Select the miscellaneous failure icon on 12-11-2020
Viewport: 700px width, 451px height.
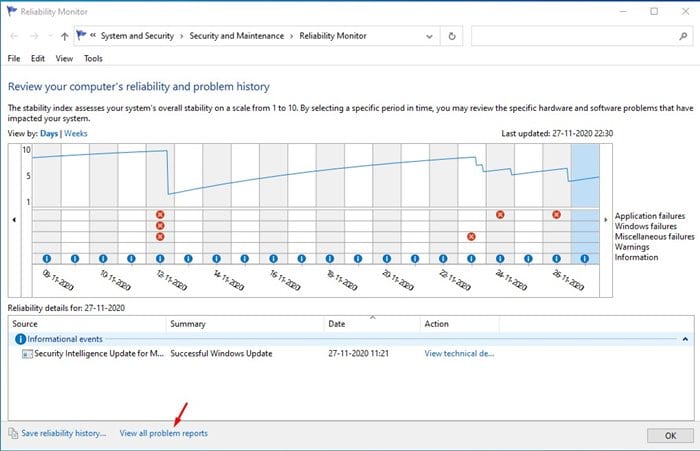[x=160, y=236]
